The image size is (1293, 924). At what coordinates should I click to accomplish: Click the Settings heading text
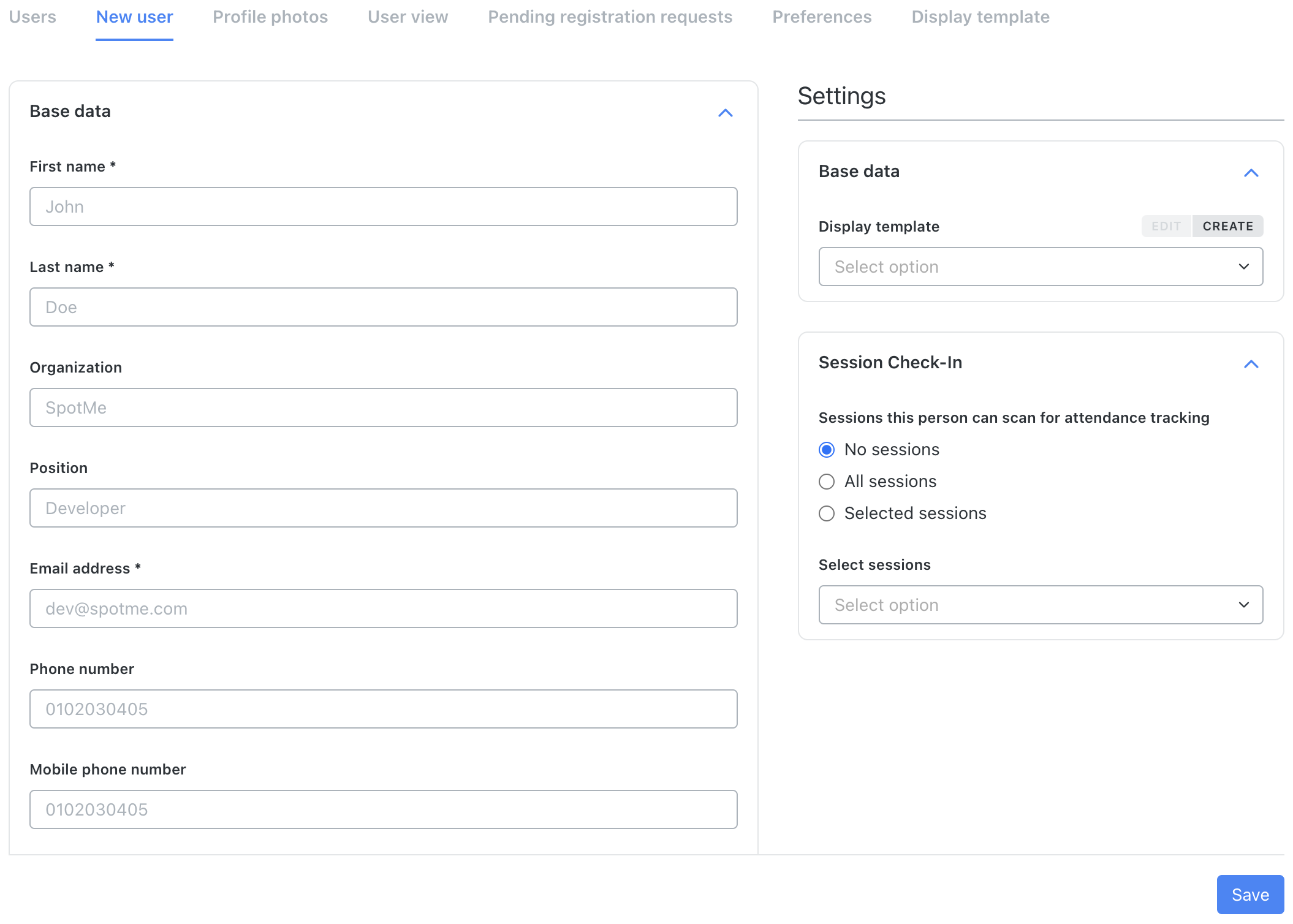pos(841,96)
